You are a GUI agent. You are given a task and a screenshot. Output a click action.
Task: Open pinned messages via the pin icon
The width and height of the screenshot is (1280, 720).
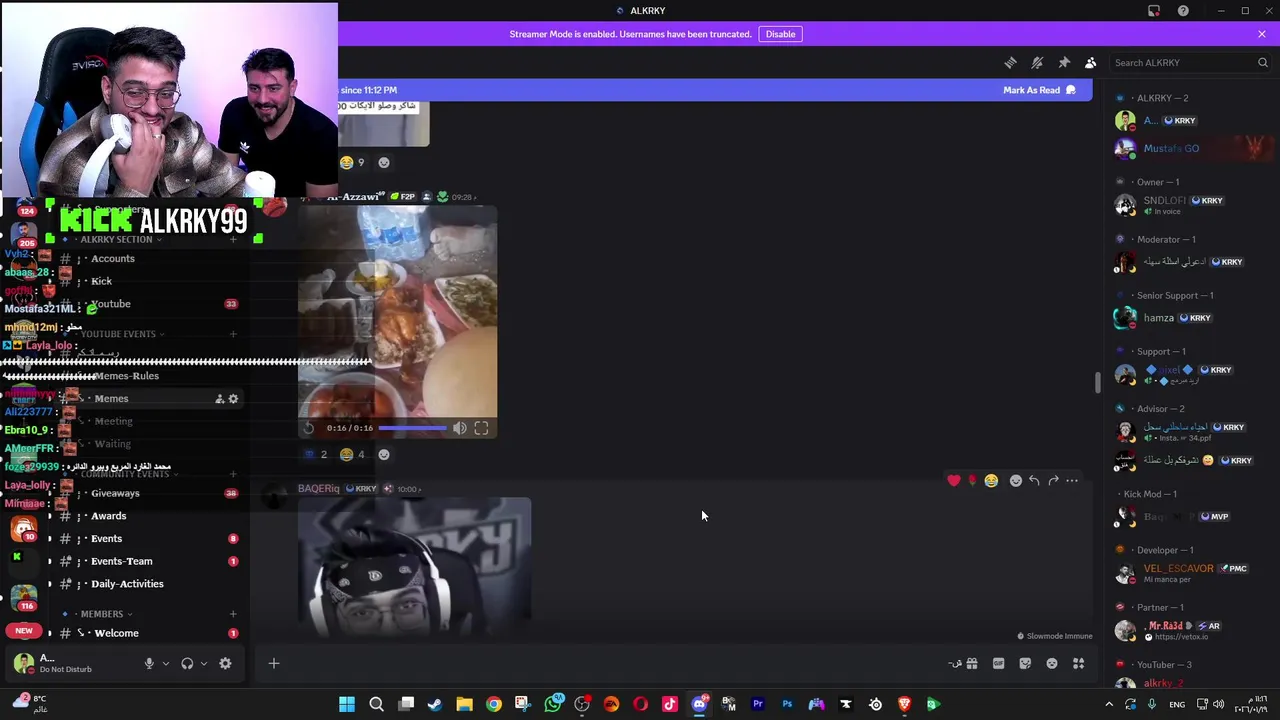[x=1064, y=62]
